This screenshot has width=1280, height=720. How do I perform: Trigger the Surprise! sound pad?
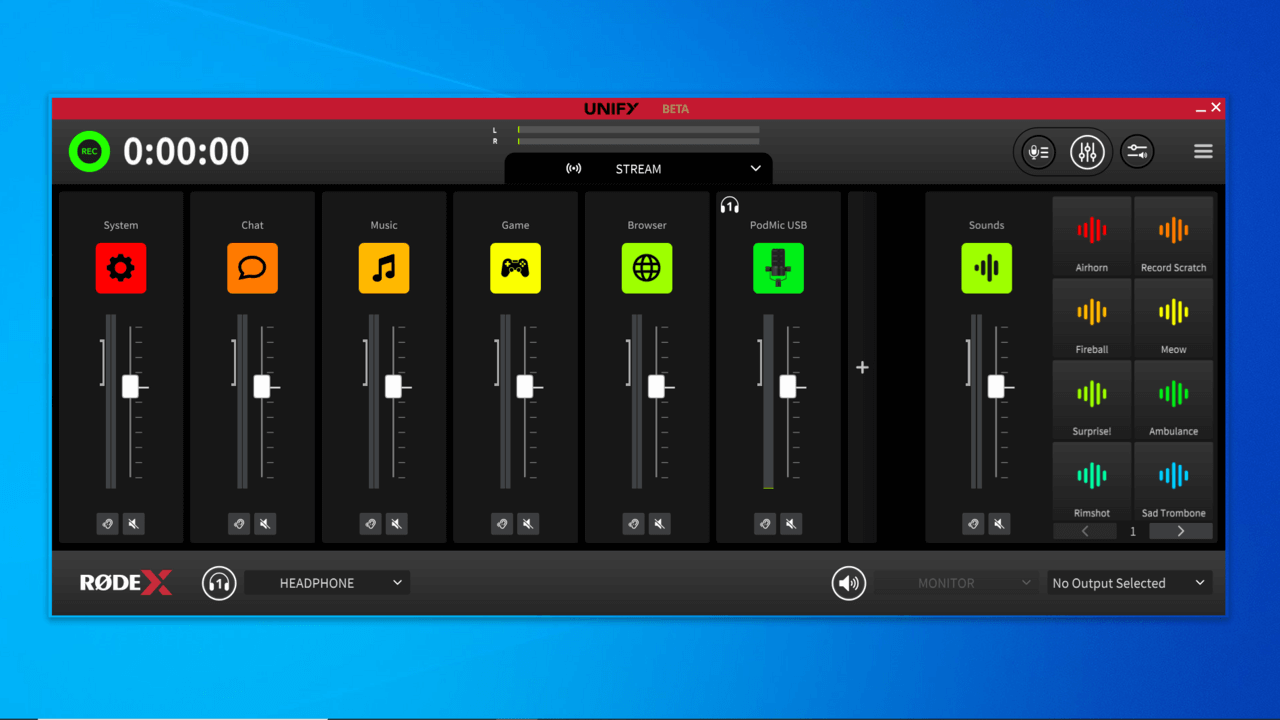click(x=1092, y=400)
